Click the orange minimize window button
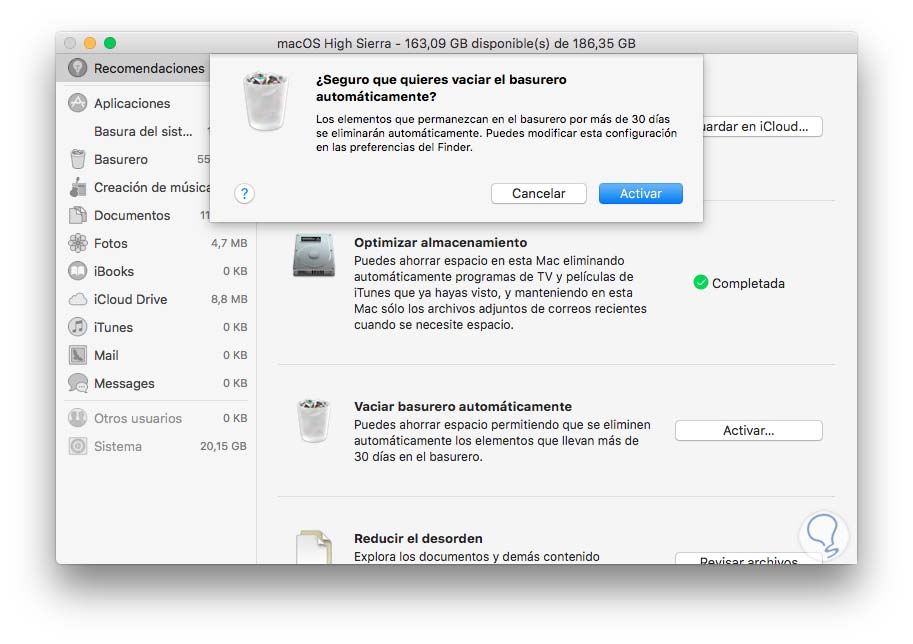The width and height of the screenshot is (913, 644). pyautogui.click(x=90, y=43)
